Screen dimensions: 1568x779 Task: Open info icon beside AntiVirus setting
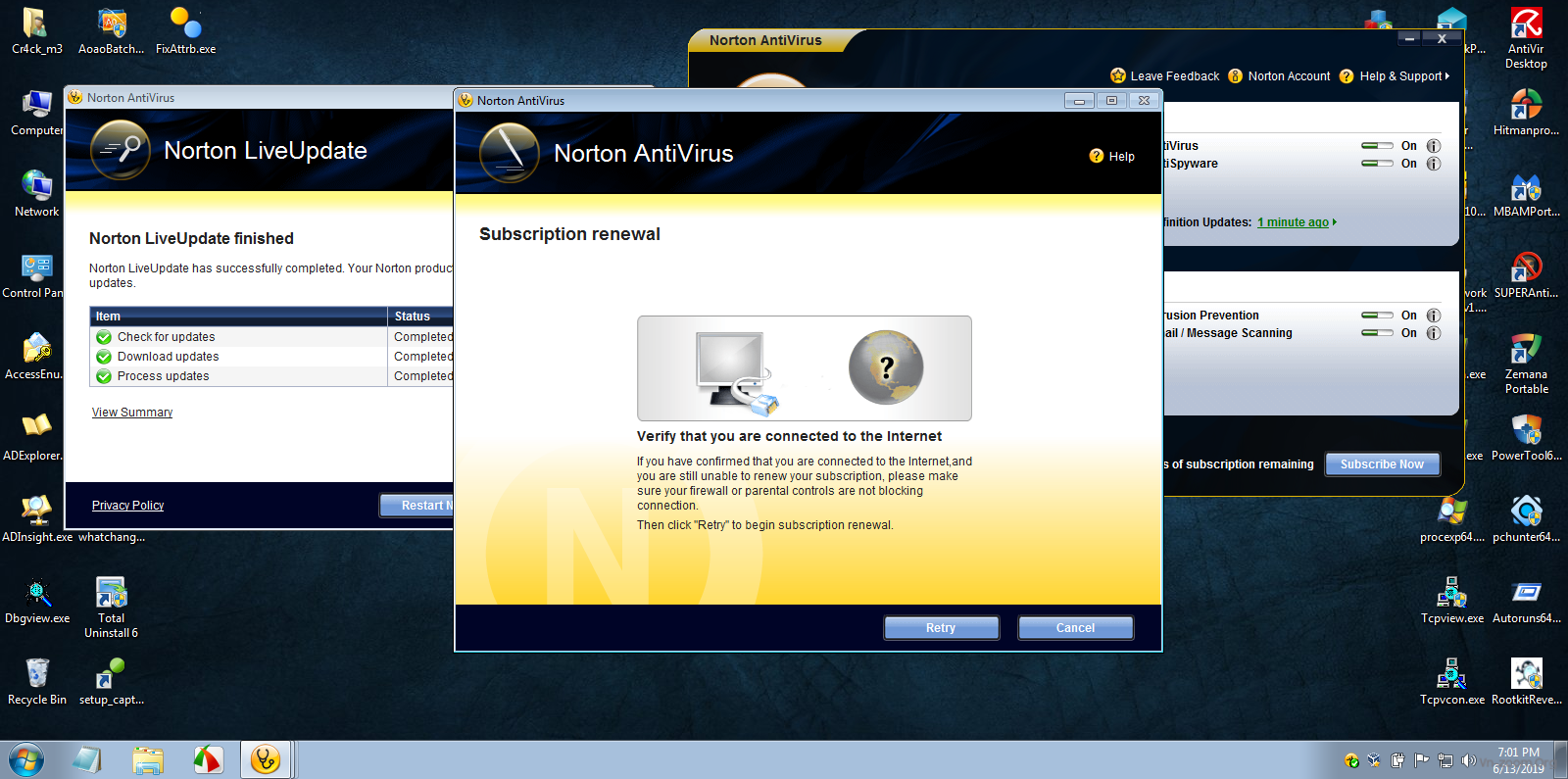coord(1434,146)
